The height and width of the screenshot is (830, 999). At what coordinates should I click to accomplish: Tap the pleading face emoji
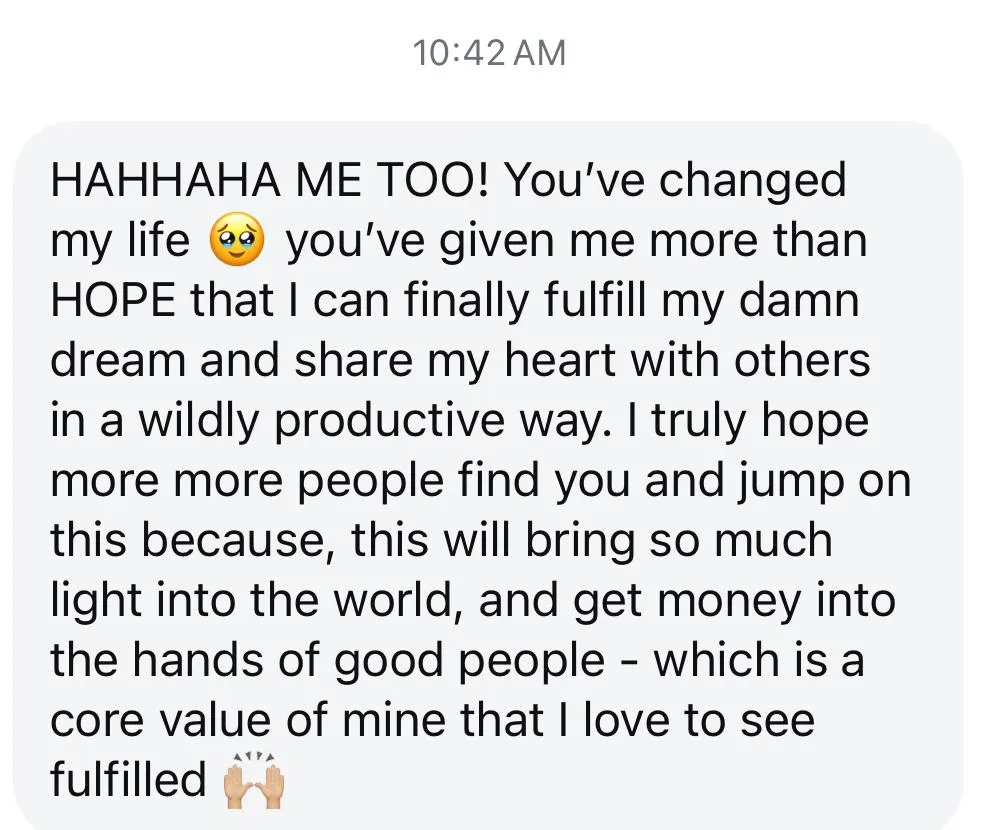click(237, 240)
